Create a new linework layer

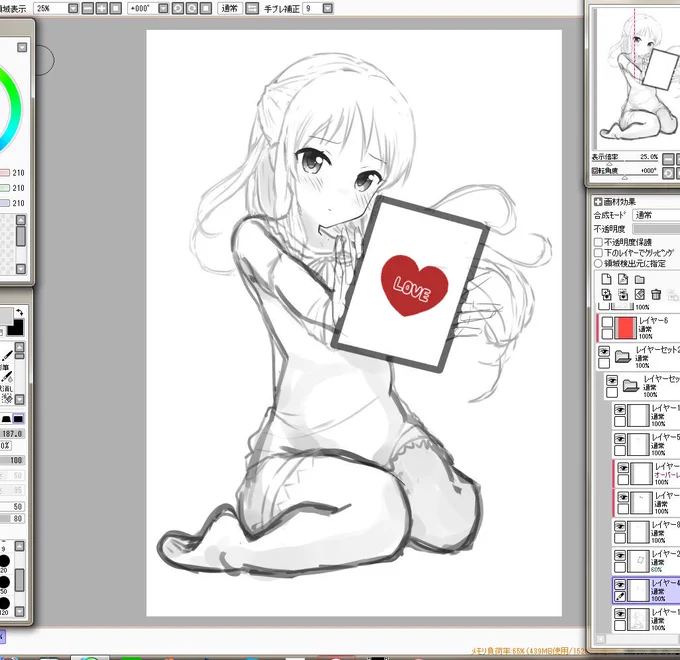click(x=623, y=279)
